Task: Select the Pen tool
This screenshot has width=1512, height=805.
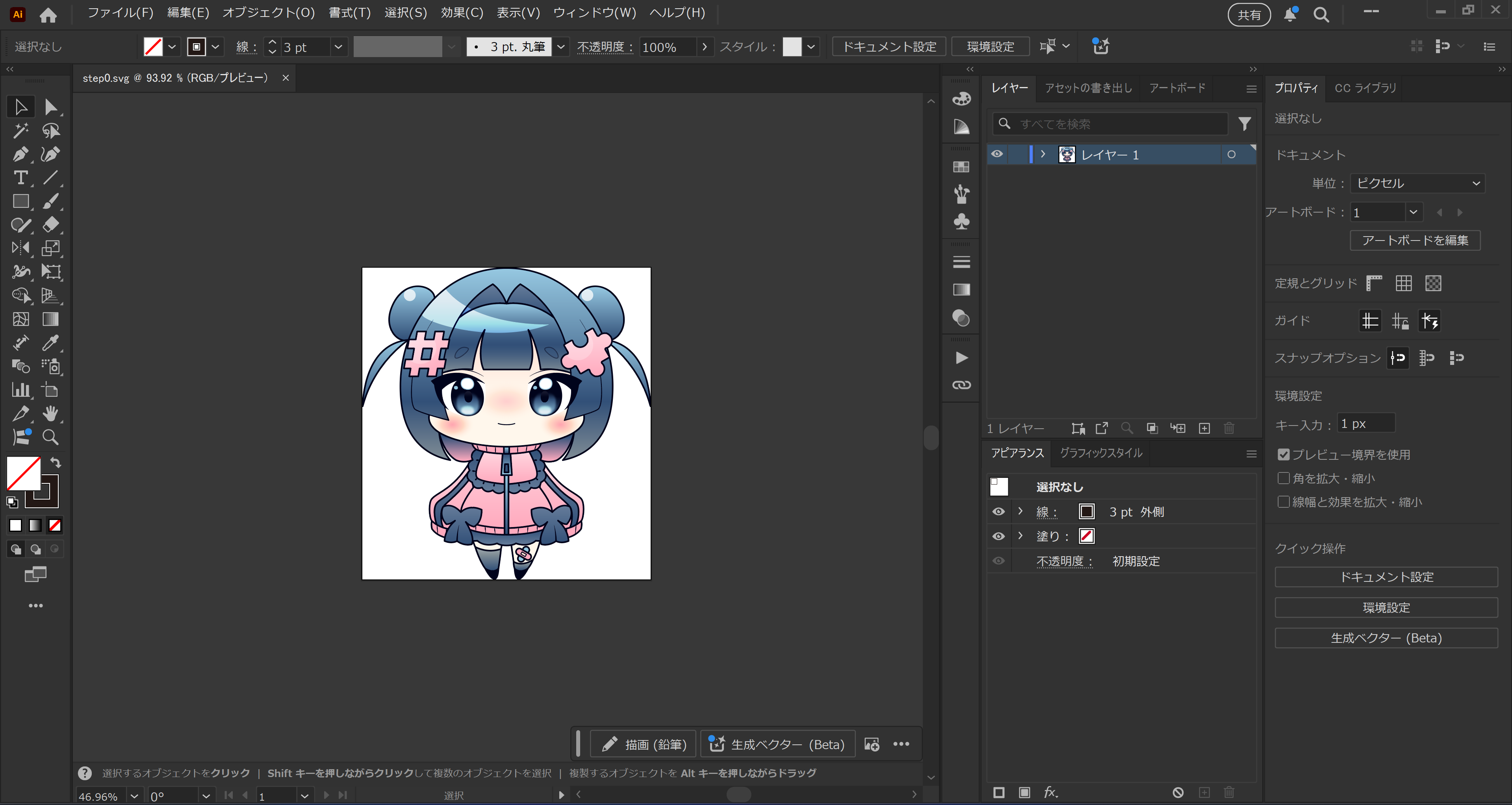Action: pyautogui.click(x=20, y=154)
